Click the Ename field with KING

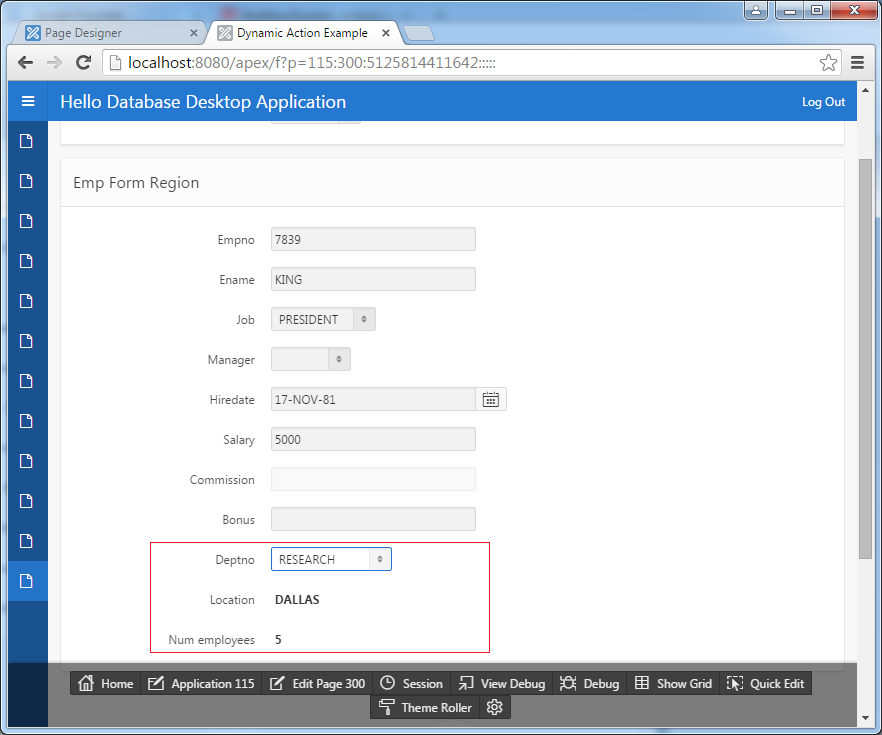click(x=373, y=279)
